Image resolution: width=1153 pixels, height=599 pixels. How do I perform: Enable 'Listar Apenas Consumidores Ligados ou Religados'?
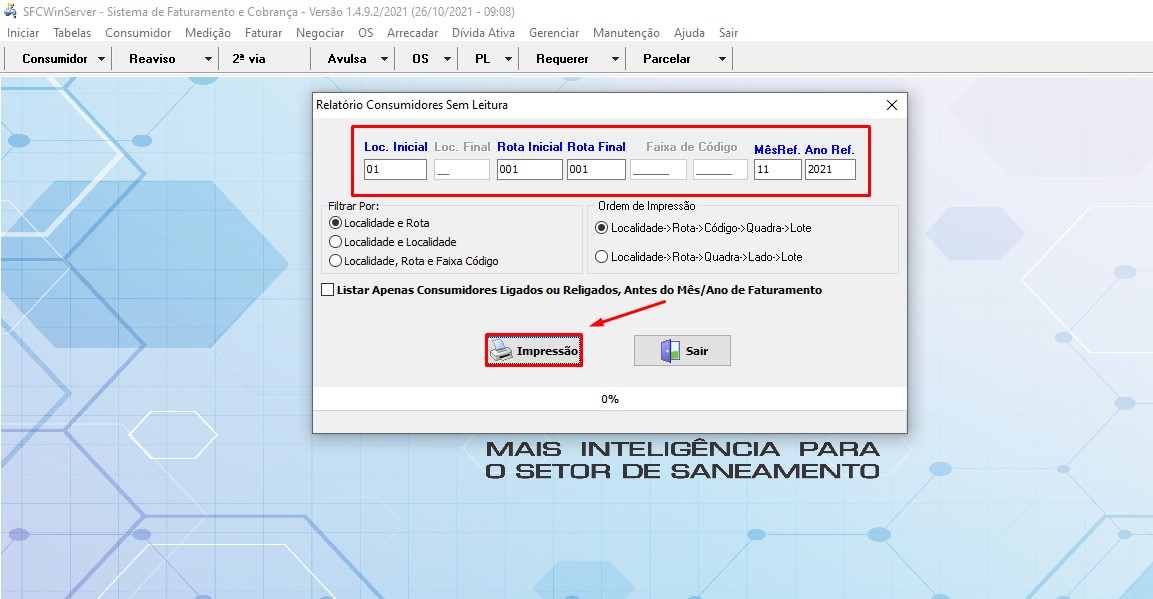pos(326,289)
